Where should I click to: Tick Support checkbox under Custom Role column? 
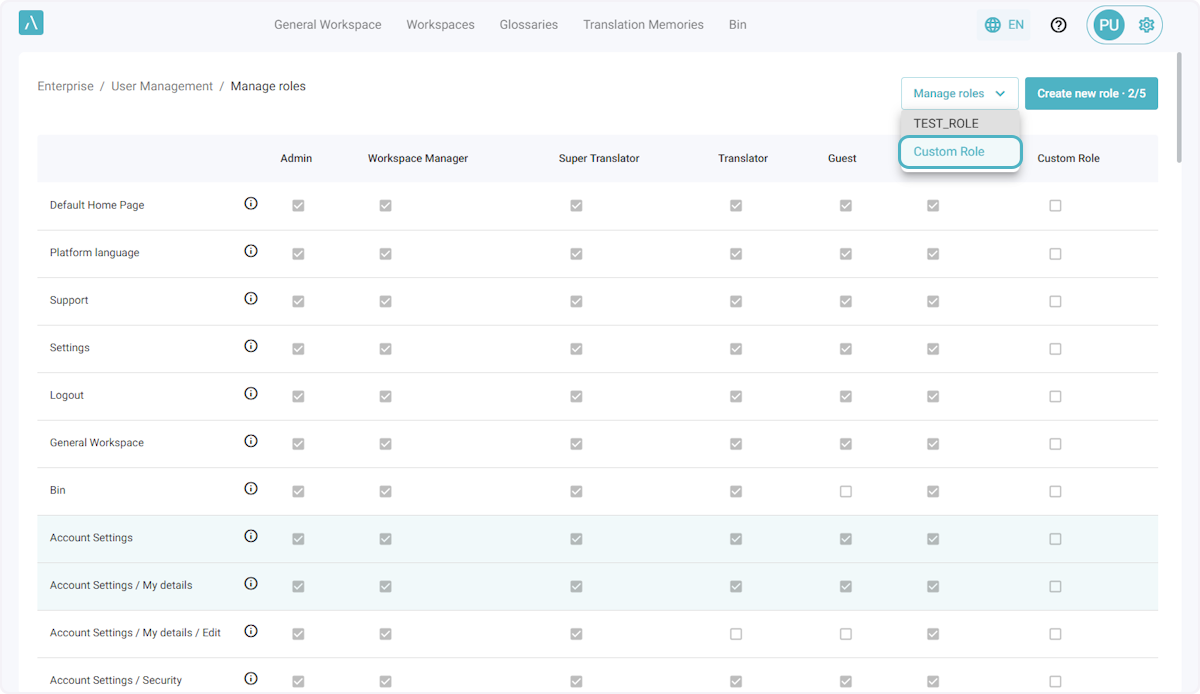pyautogui.click(x=1055, y=301)
